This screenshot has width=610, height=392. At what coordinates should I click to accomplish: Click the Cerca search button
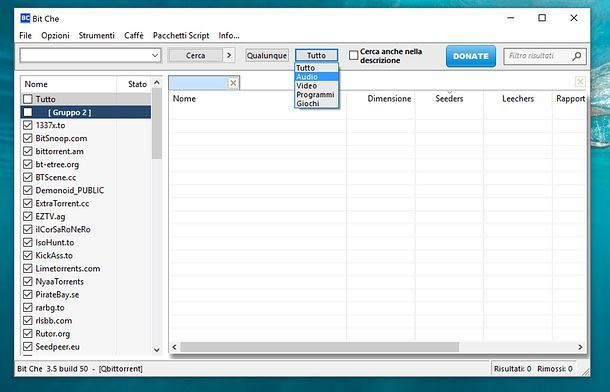tap(195, 56)
